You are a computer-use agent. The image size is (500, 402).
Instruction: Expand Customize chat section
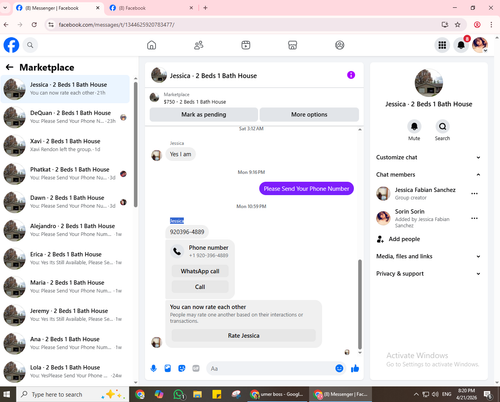(428, 157)
